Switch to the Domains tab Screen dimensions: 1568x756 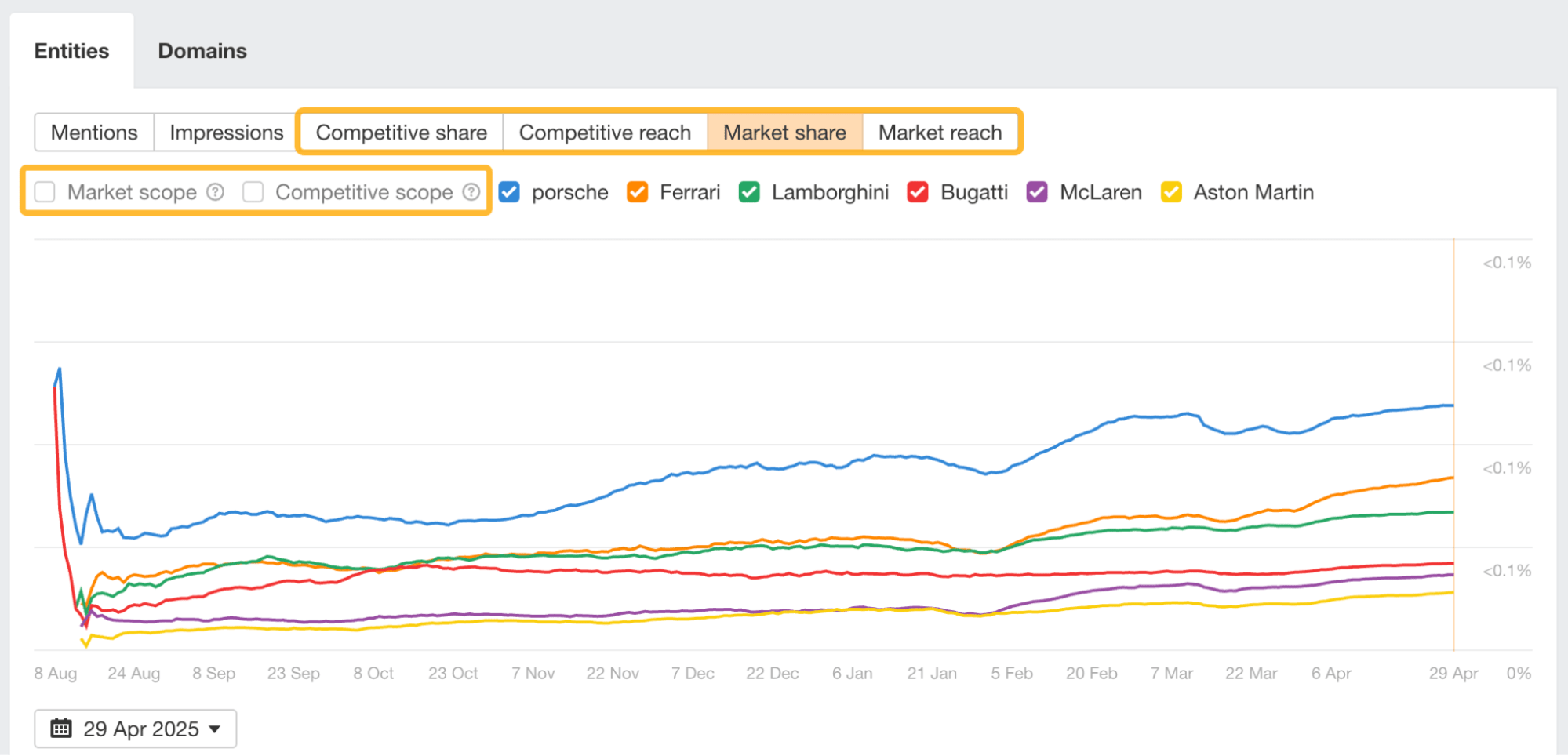tap(202, 51)
